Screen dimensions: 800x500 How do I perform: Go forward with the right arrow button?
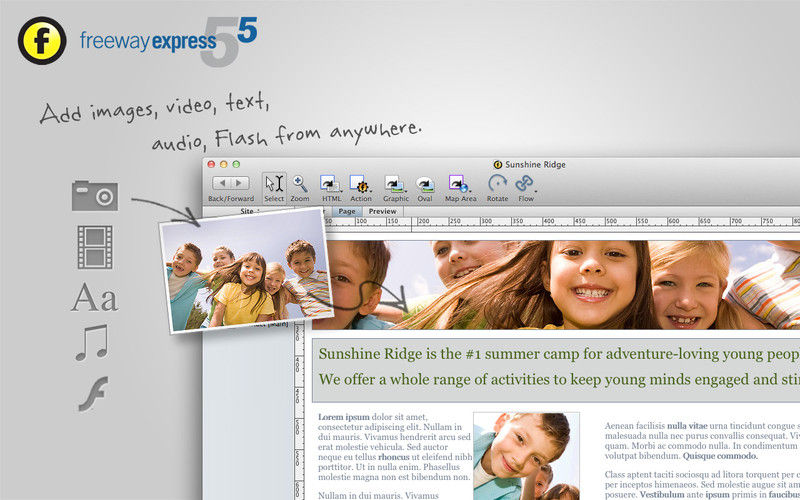click(240, 183)
